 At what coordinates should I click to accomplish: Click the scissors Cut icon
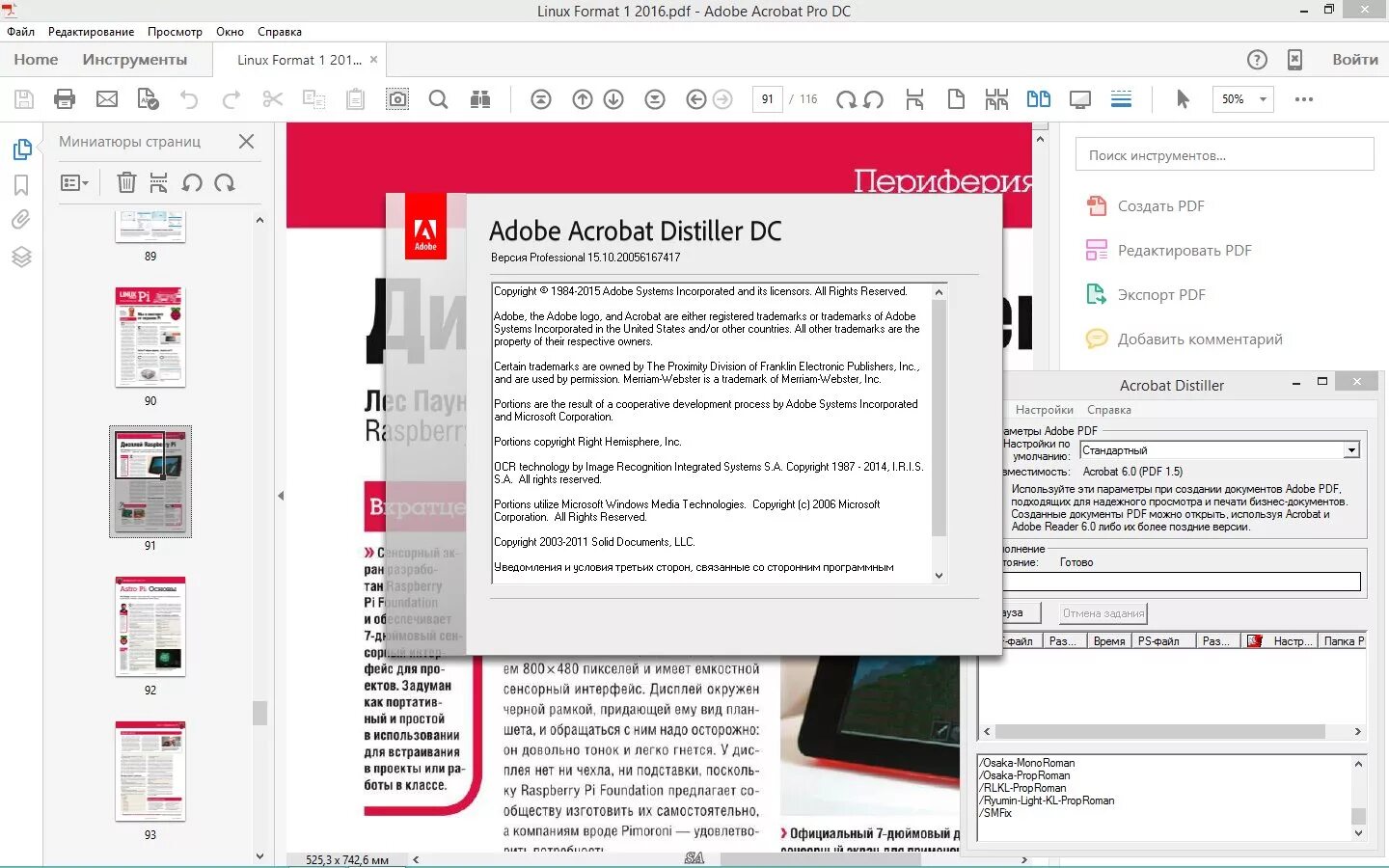273,98
